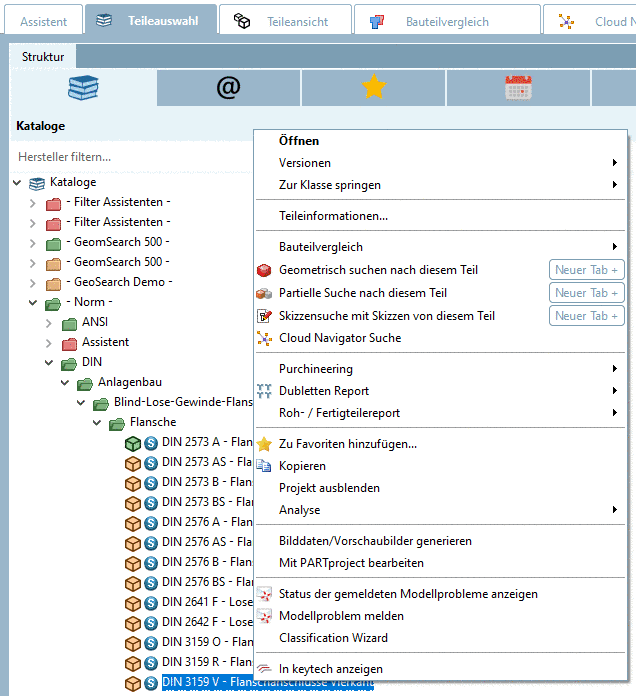Viewport: 636px width, 696px height.
Task: Click the keytech logo icon
Action: coord(265,668)
